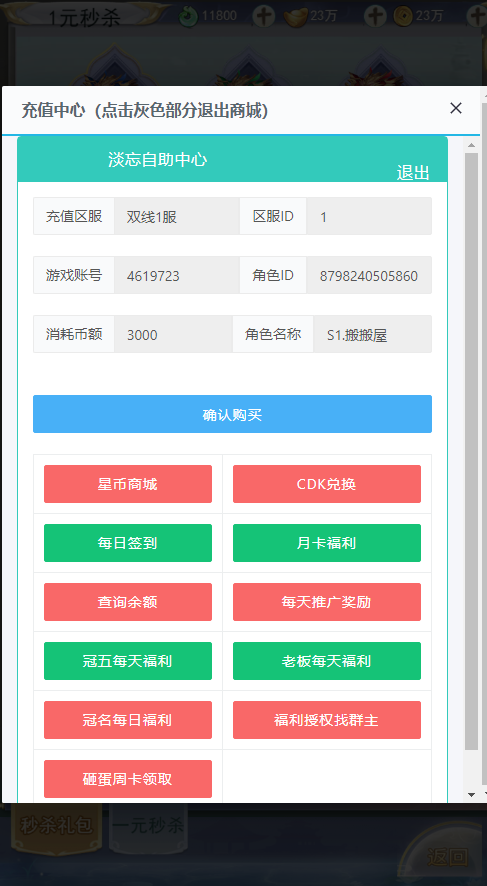Viewport: 487px width, 886px height.
Task: Click 退出 to log out
Action: click(412, 173)
